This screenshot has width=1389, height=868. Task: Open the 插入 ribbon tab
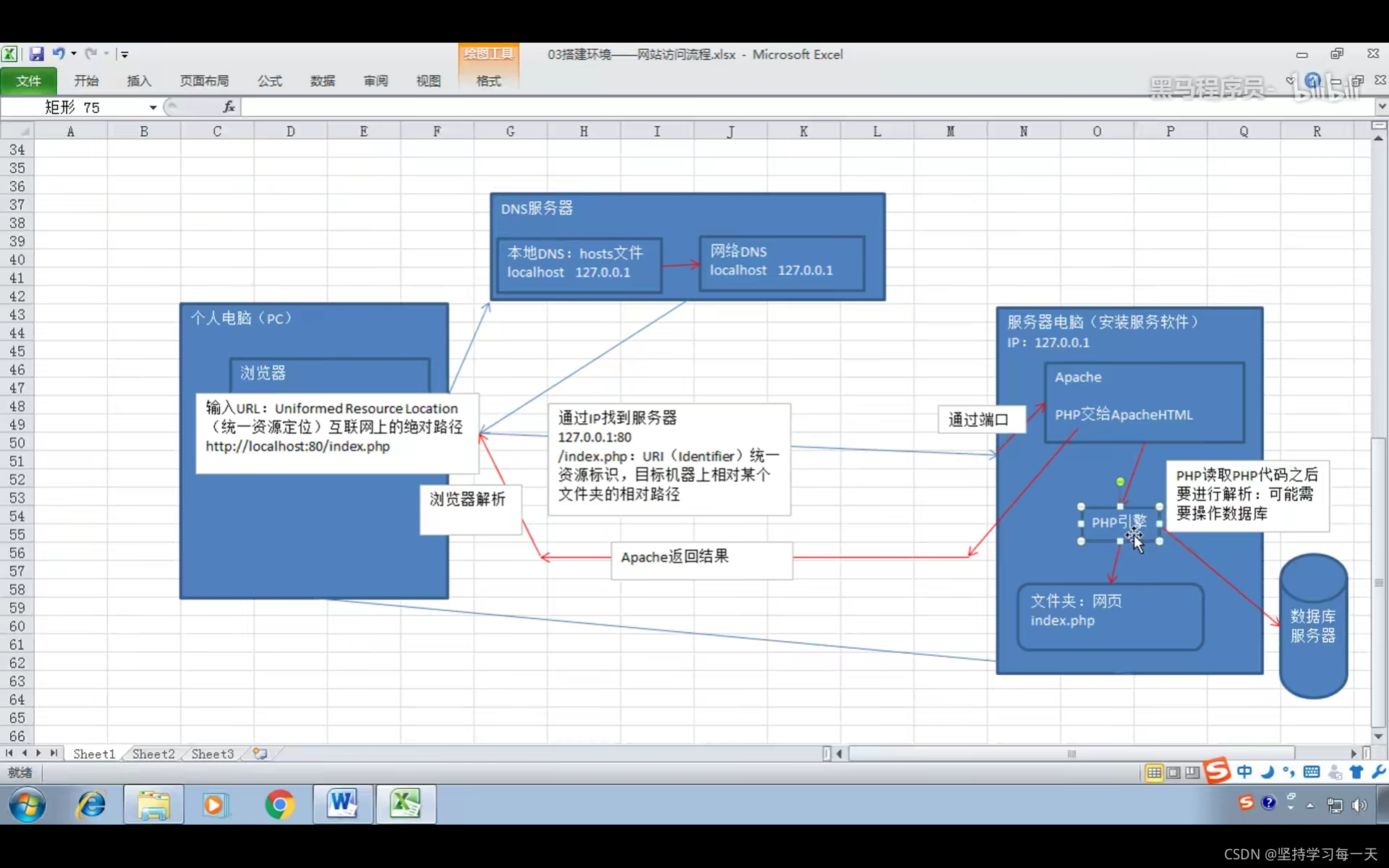[x=139, y=81]
